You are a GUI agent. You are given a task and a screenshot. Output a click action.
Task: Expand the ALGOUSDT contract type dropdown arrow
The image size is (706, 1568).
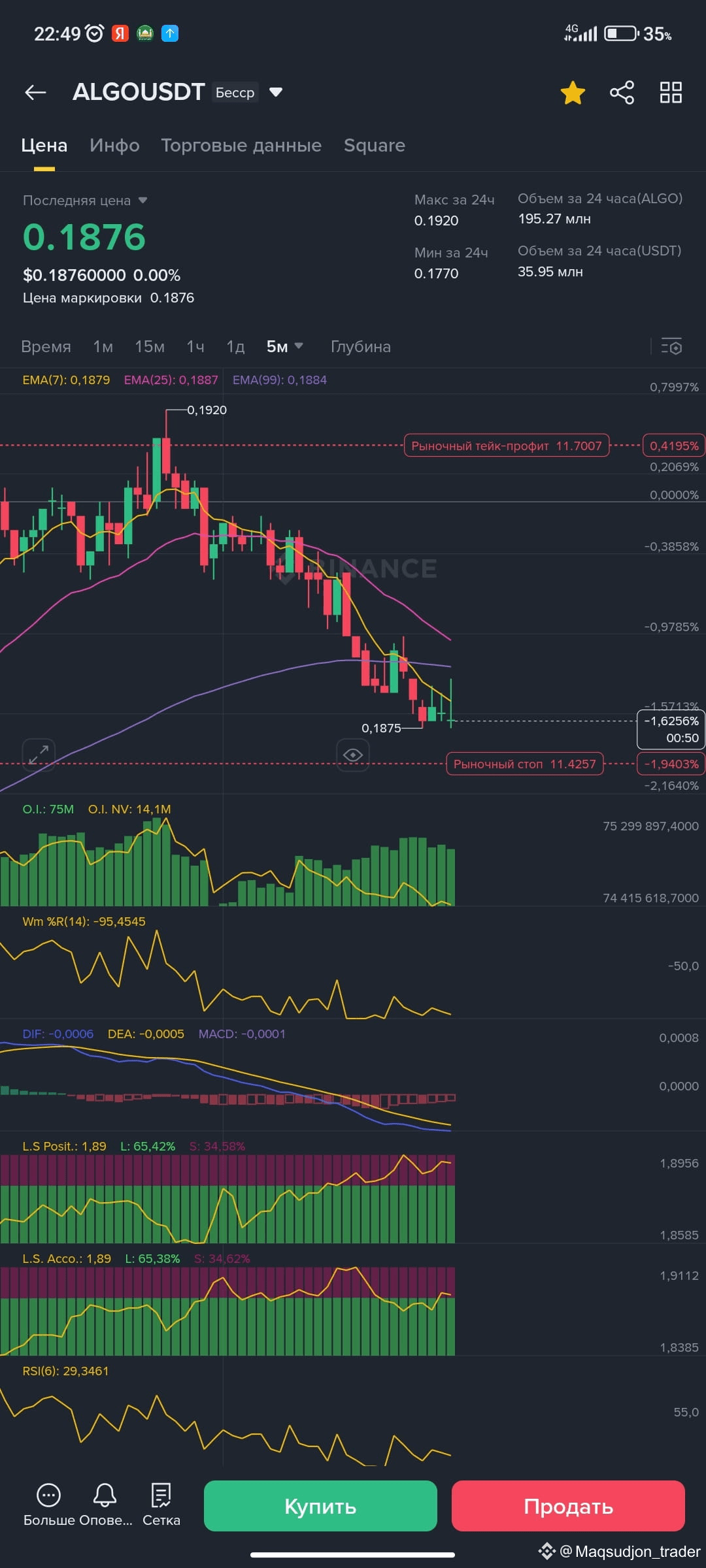point(276,92)
